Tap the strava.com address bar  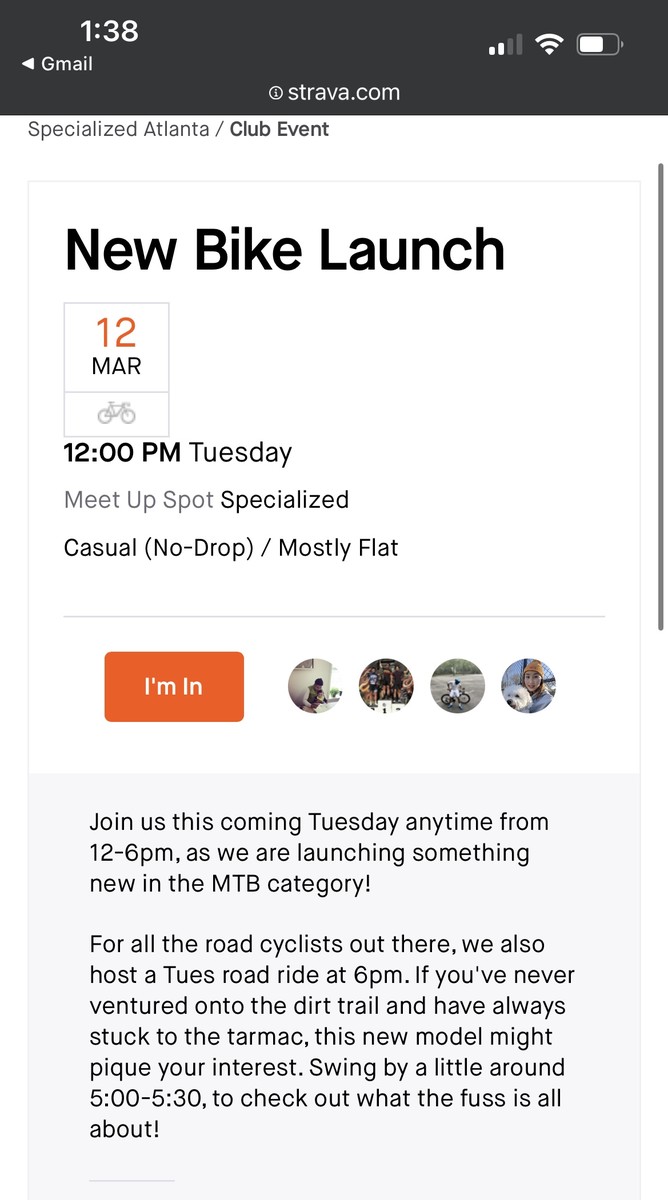(x=343, y=93)
